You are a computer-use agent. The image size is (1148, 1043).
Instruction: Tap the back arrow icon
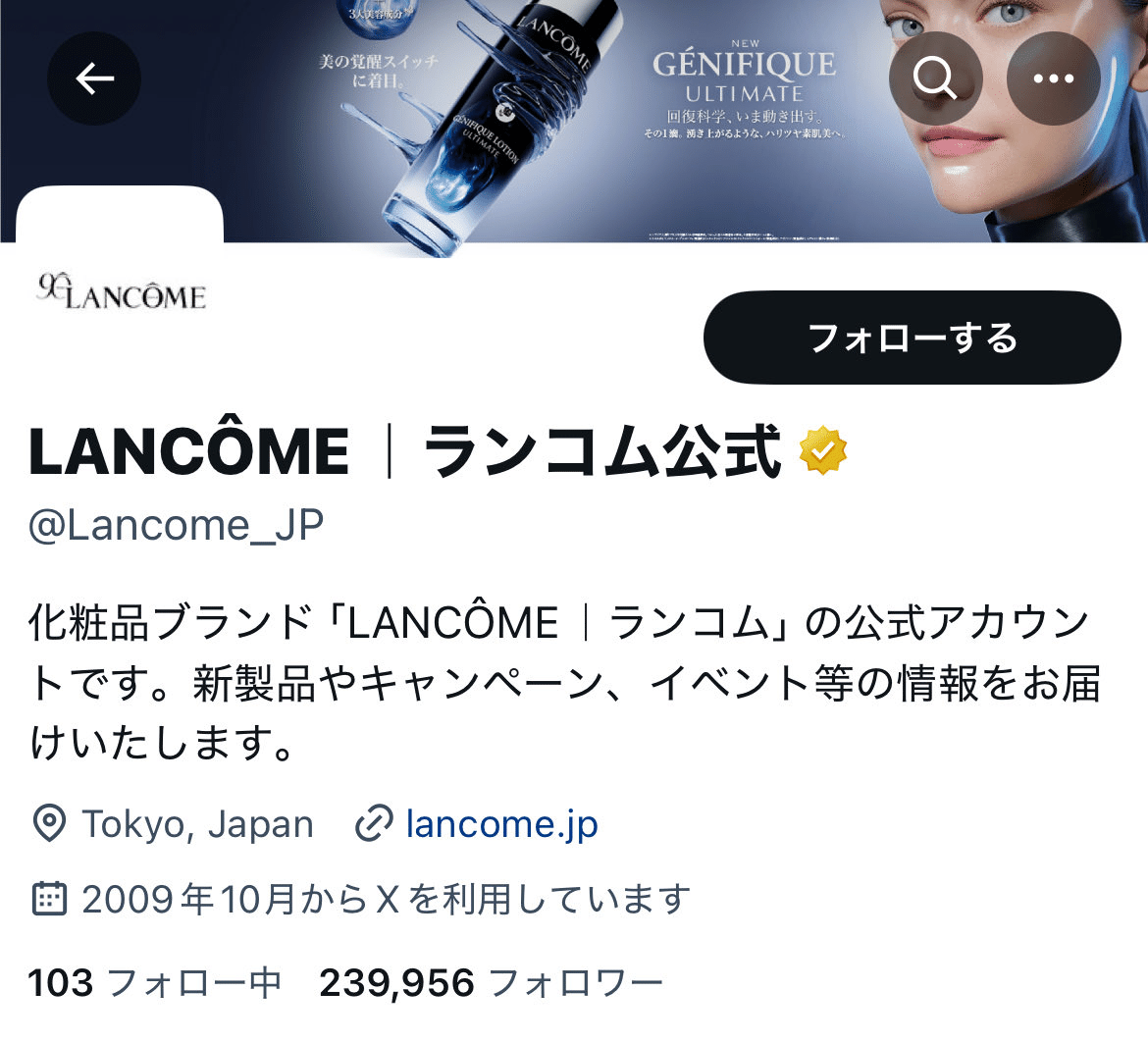point(94,78)
